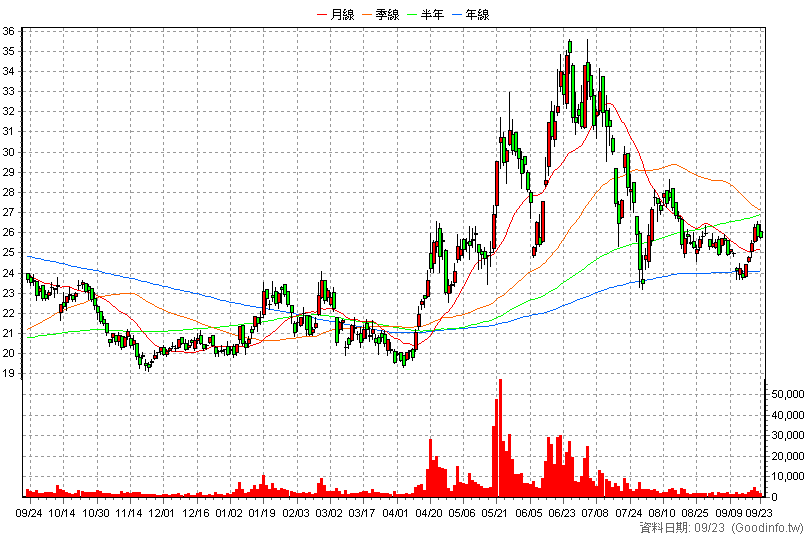
Task: Click the 11/14 date axis label
Action: pyautogui.click(x=129, y=513)
